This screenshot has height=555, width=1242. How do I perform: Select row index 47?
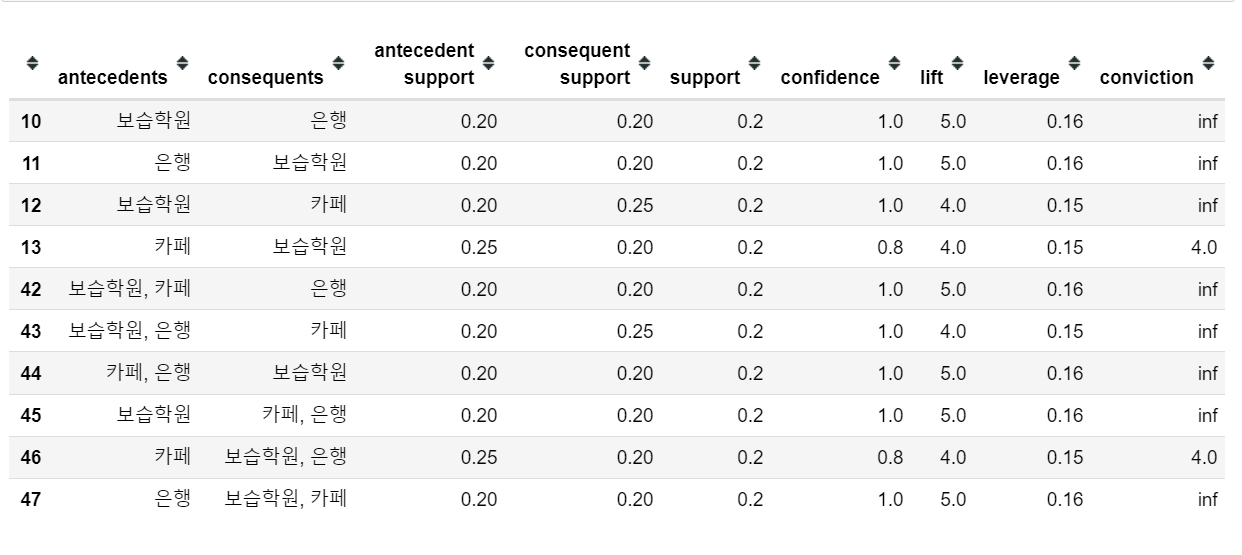[x=31, y=499]
